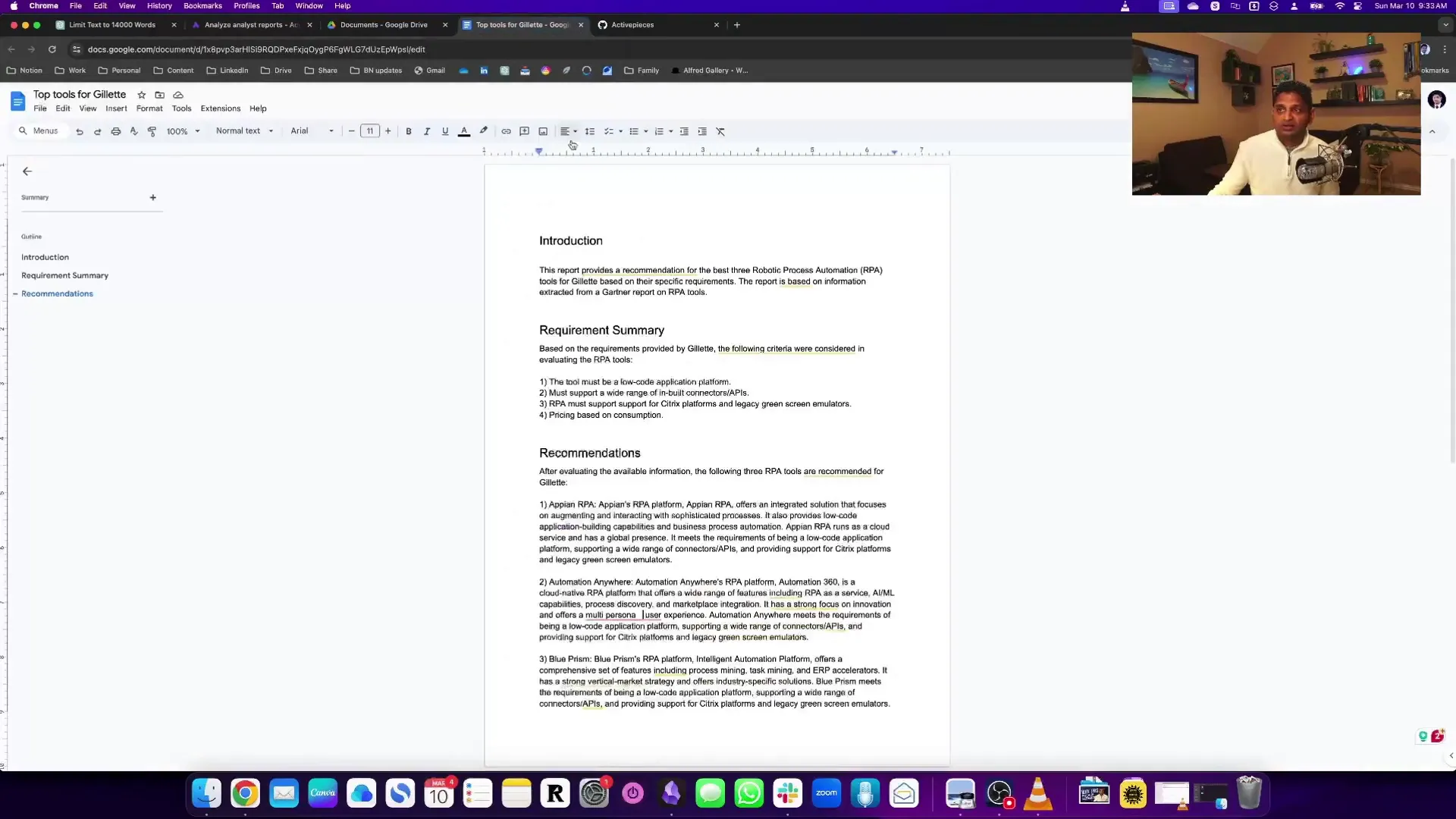Open the Format menu
Screen dimensions: 1456x819
tap(149, 108)
